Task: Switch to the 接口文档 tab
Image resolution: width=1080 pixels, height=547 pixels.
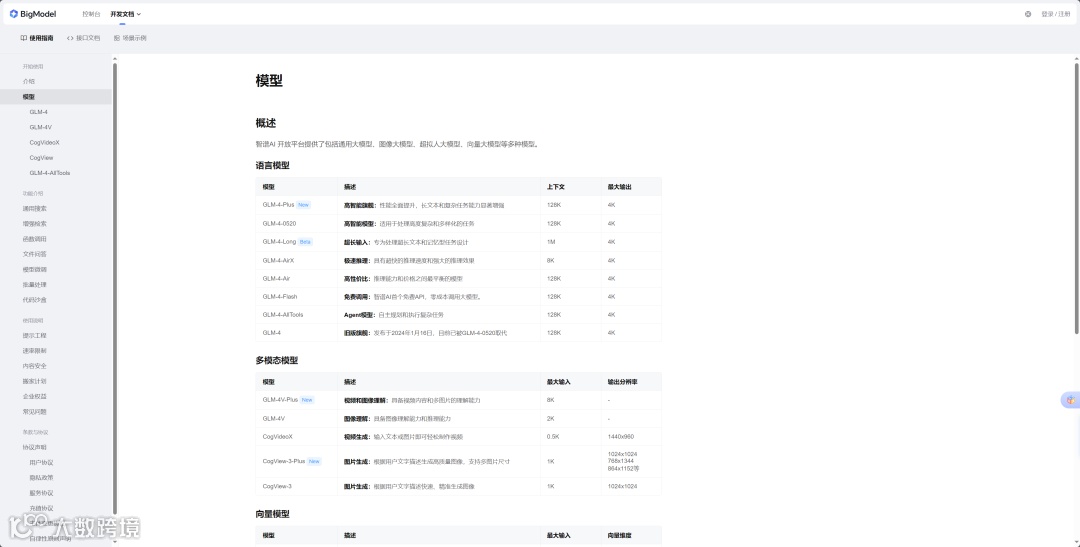Action: [x=83, y=38]
